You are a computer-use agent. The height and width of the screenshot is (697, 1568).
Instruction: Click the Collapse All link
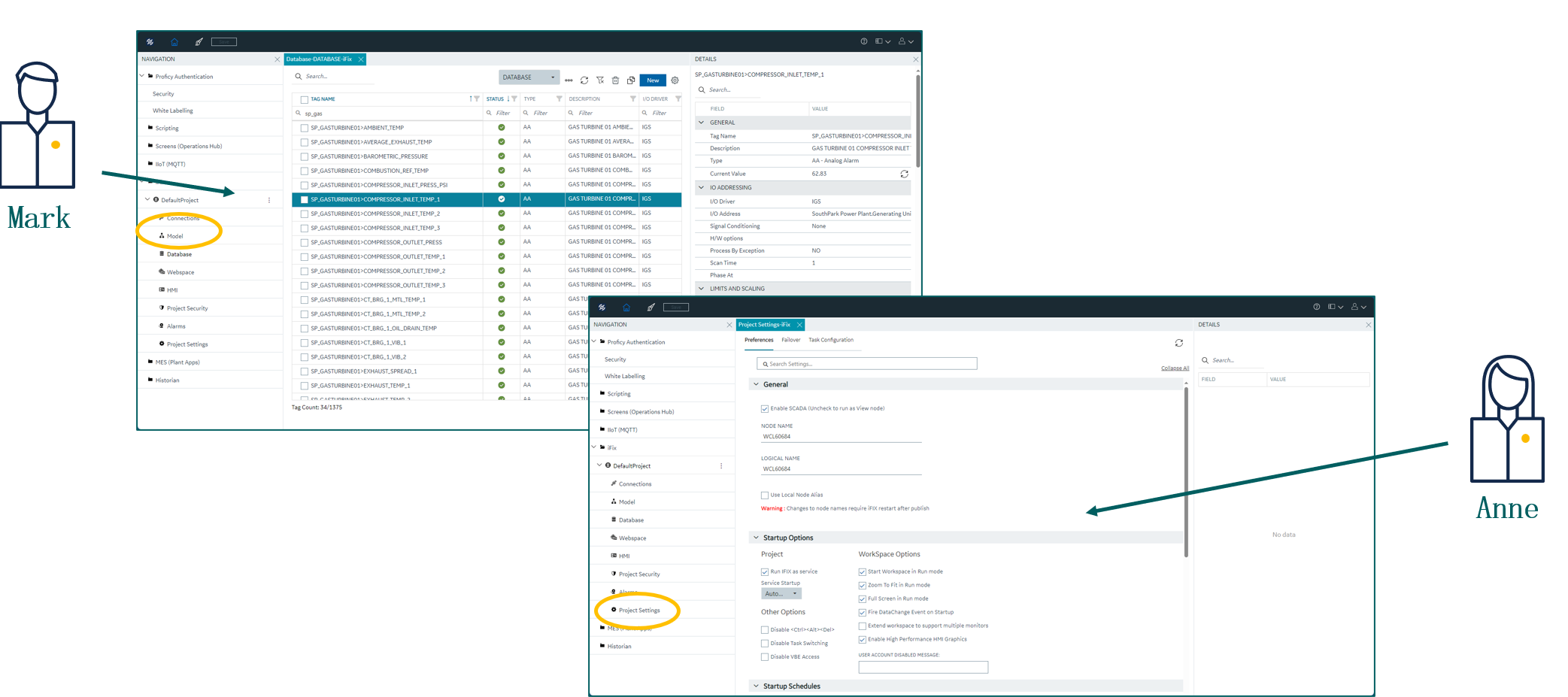pyautogui.click(x=1175, y=368)
